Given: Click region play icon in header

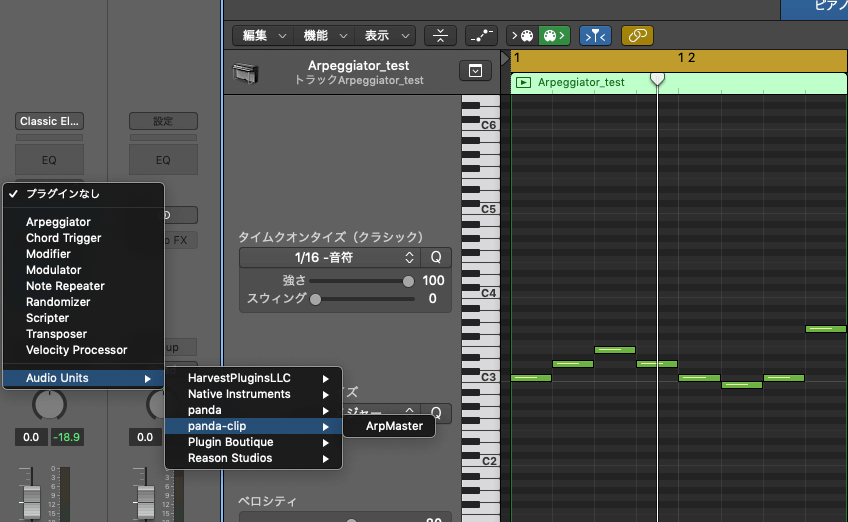Looking at the screenshot, I should (523, 83).
